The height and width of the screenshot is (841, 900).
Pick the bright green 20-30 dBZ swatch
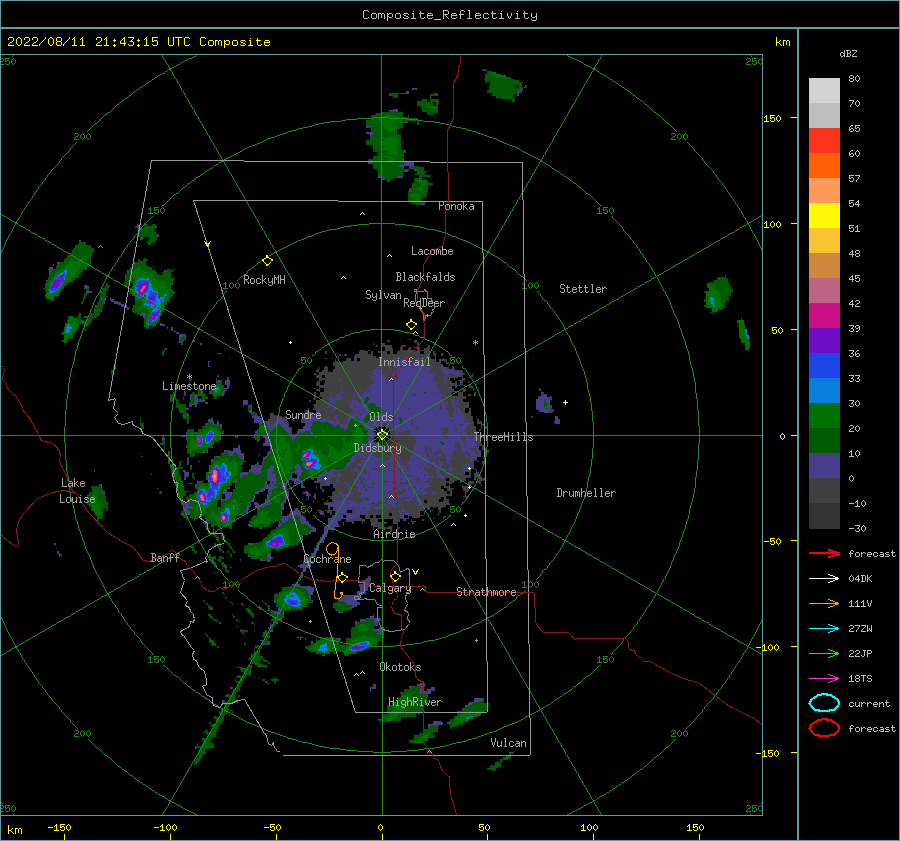pos(824,416)
